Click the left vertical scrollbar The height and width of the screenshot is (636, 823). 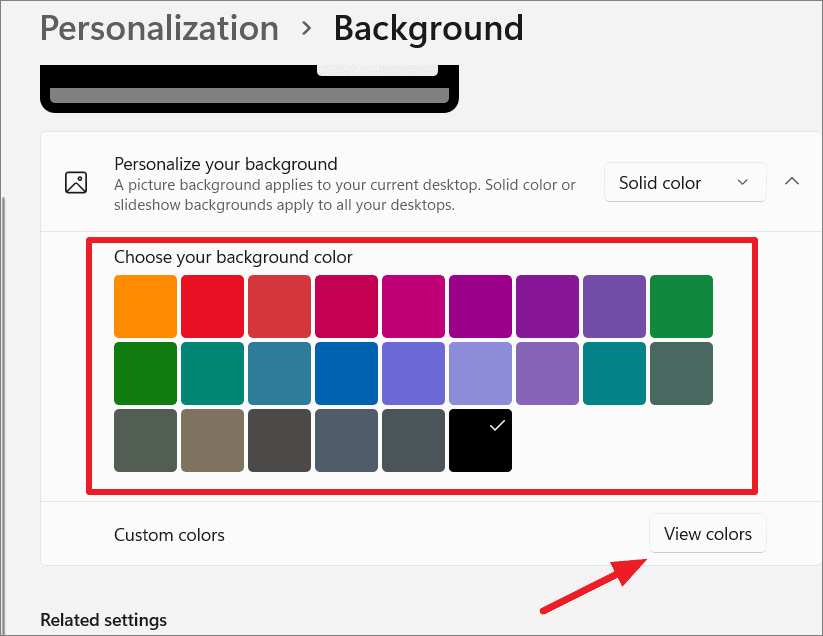click(4, 415)
